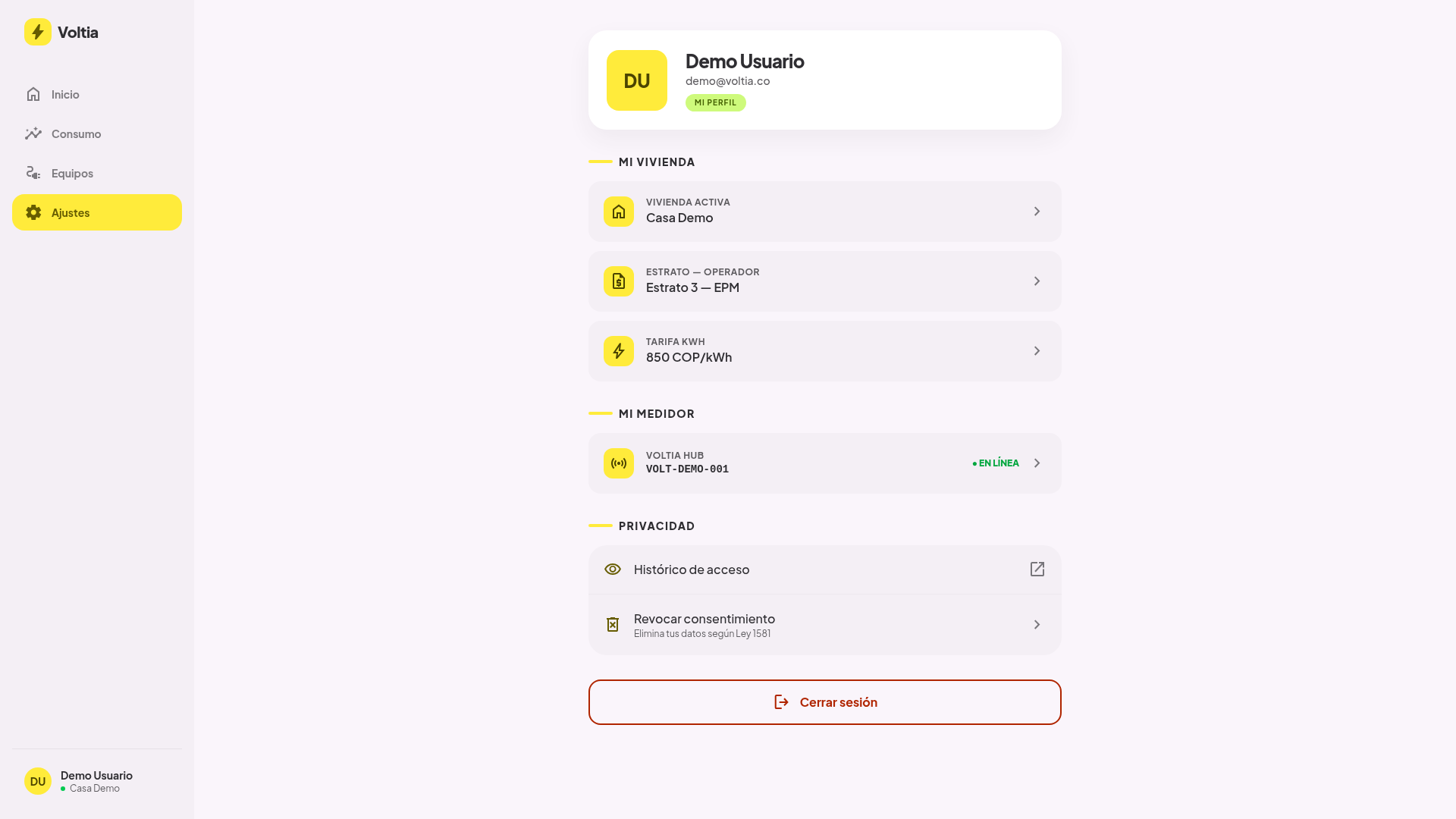Click Demo Usuario name in sidebar footer
Image resolution: width=1456 pixels, height=819 pixels.
coord(96,775)
